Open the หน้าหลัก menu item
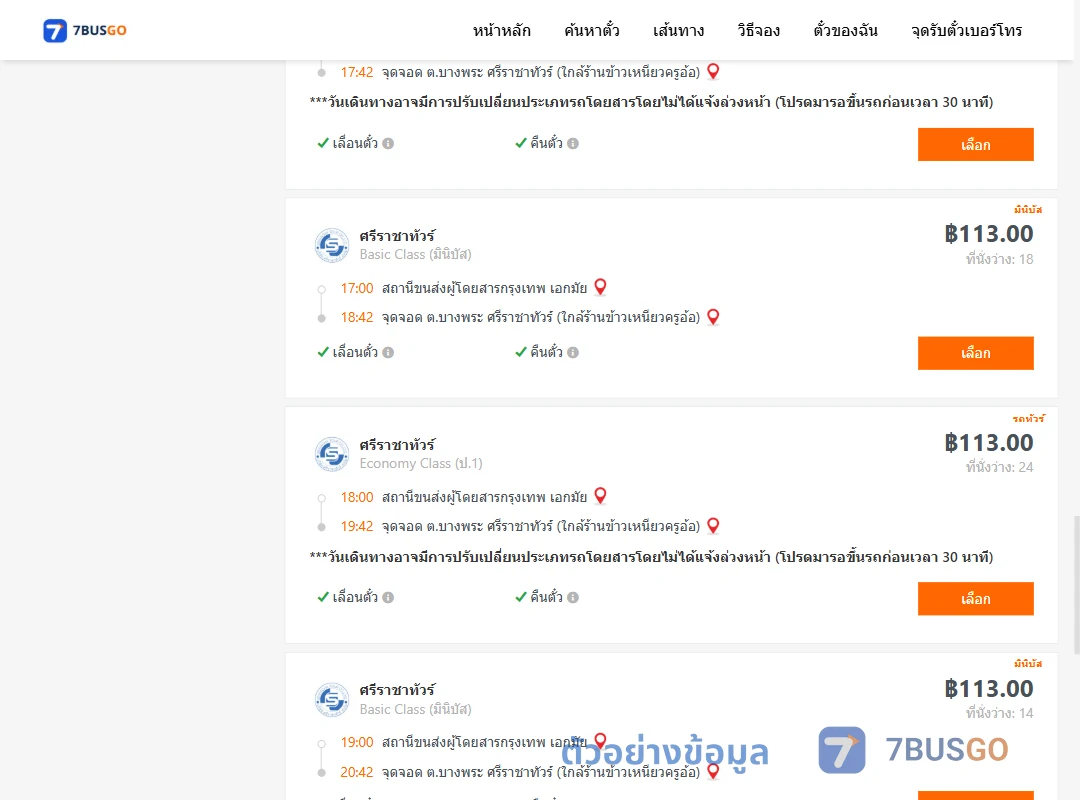Screen dimensions: 1080x800 tap(501, 30)
